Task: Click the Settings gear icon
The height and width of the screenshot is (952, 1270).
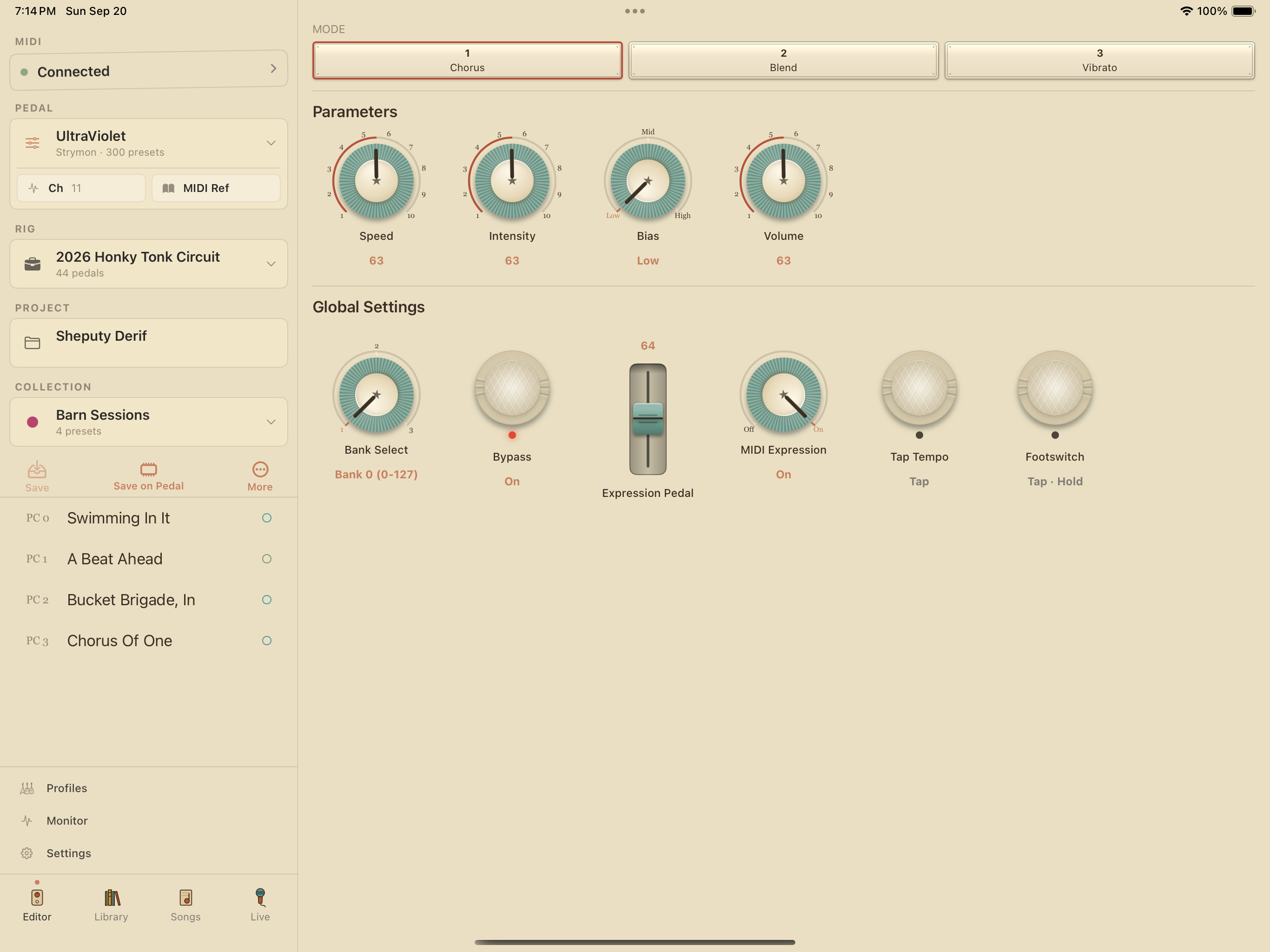Action: [x=27, y=853]
